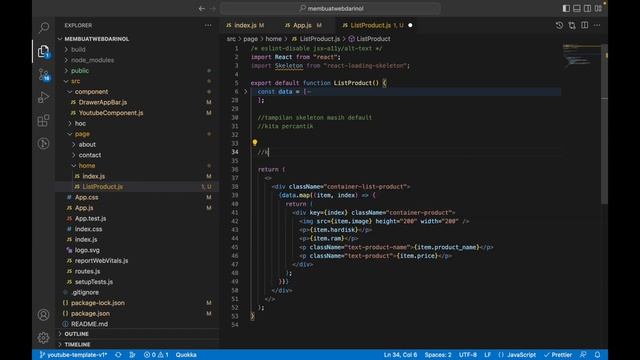640x360 pixels.
Task: Open YoutubeComponent.js file
Action: [x=111, y=113]
